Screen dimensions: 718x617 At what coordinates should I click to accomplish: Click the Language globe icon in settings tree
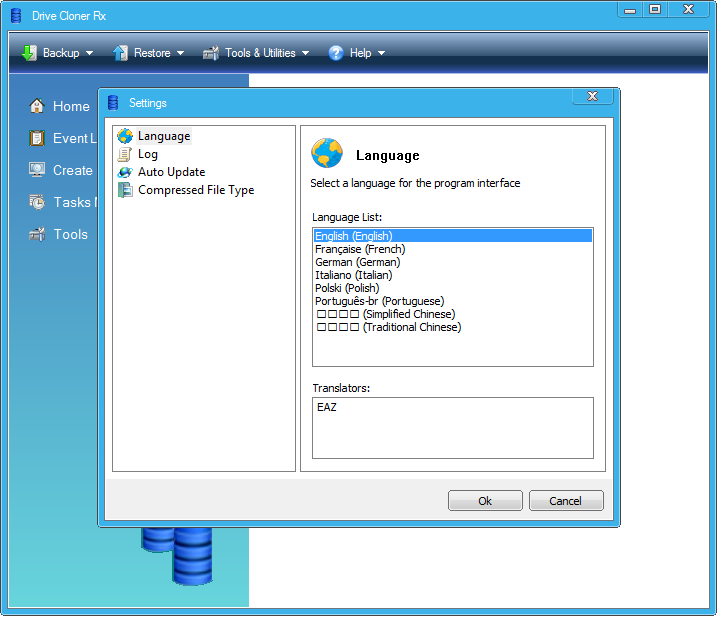(125, 136)
